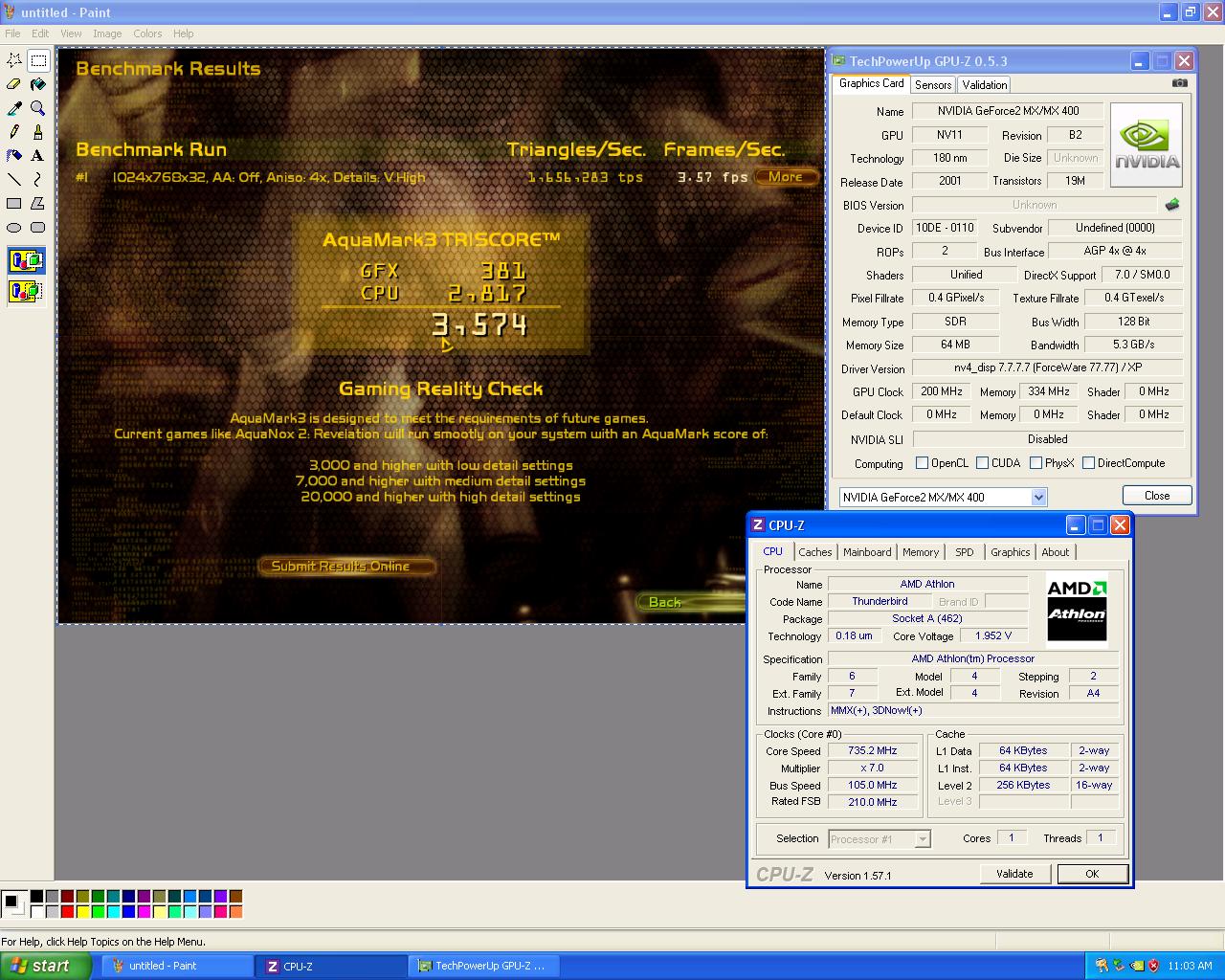The width and height of the screenshot is (1225, 980).
Task: Choose the Eraser tool in Paint
Action: coord(14,84)
